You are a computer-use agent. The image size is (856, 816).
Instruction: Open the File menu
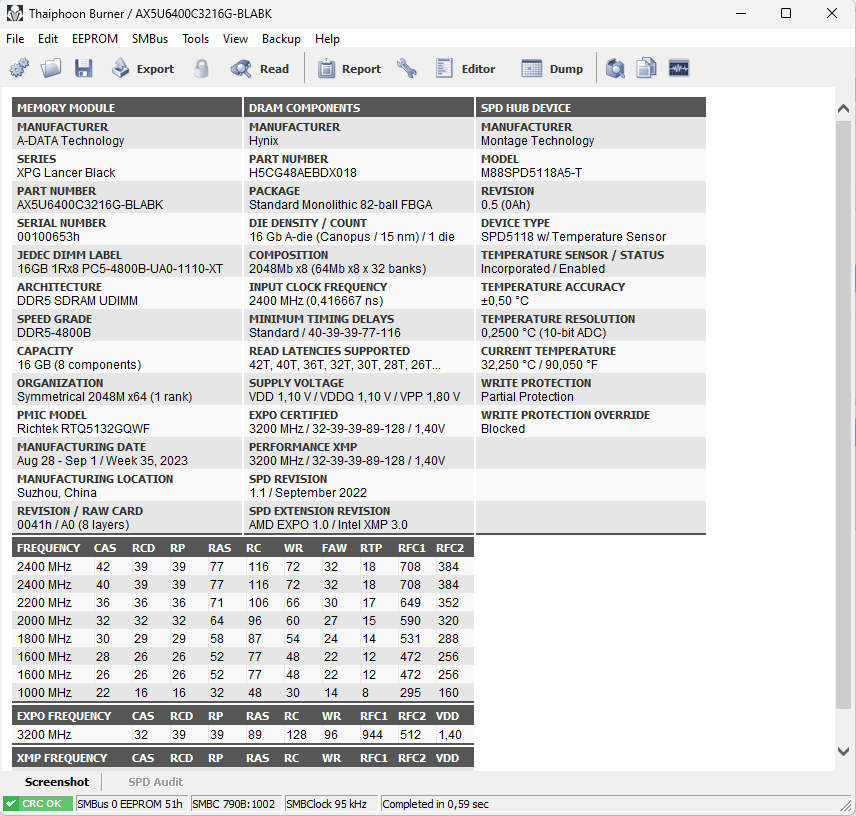pos(15,39)
